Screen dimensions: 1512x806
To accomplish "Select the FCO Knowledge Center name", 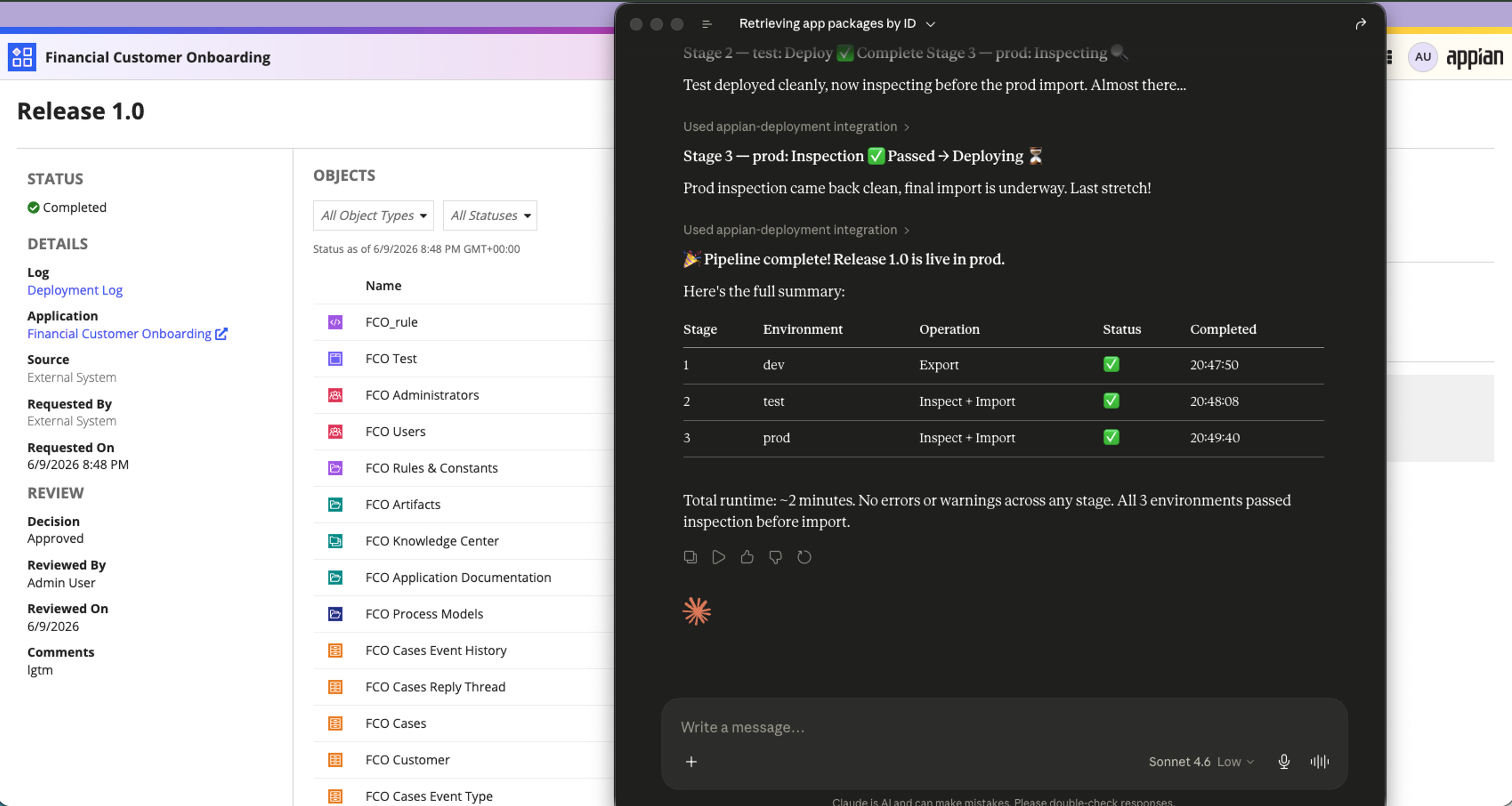I will pyautogui.click(x=432, y=541).
